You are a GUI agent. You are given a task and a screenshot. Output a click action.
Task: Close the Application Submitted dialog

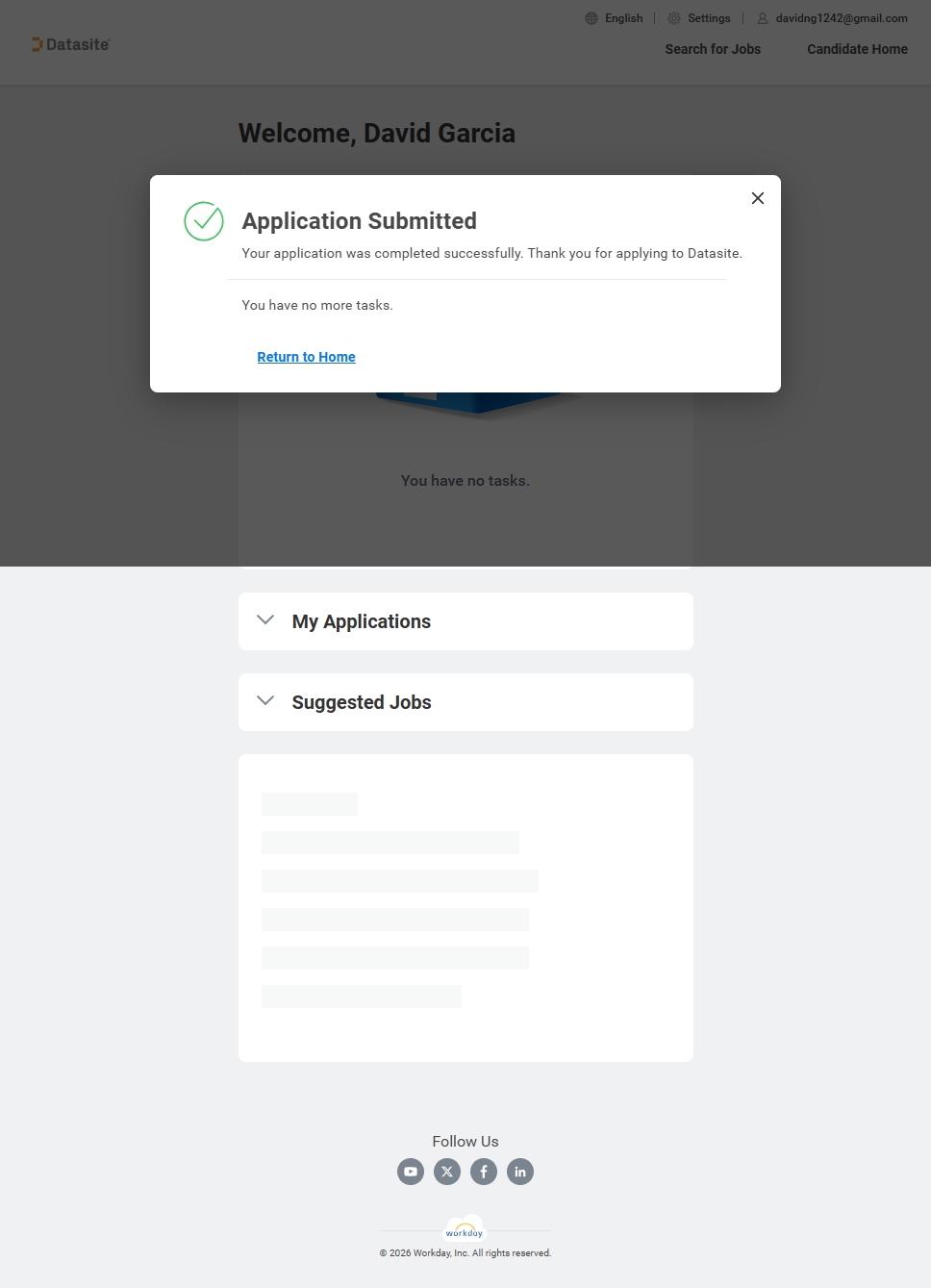[x=758, y=198]
